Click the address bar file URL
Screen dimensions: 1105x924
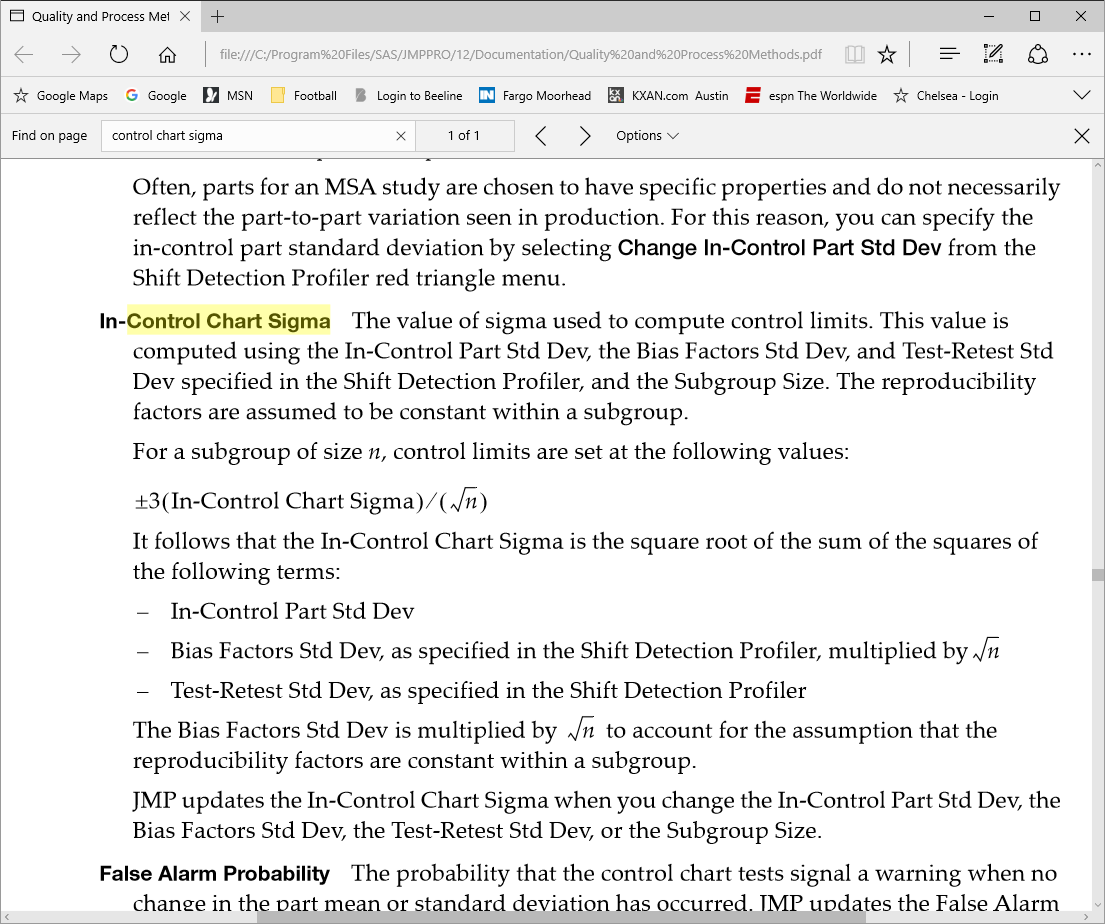tap(520, 55)
